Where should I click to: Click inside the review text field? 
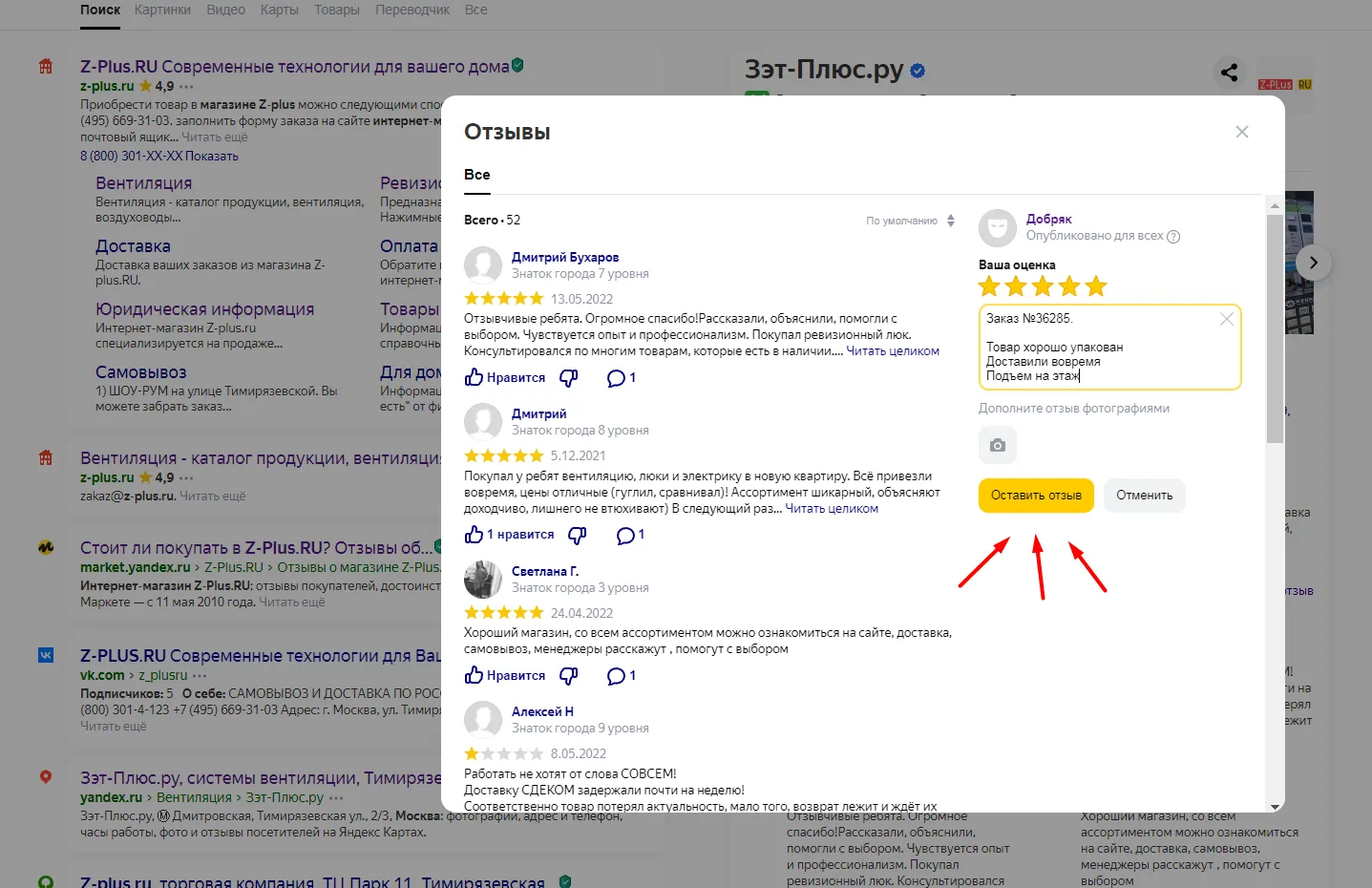point(1109,348)
